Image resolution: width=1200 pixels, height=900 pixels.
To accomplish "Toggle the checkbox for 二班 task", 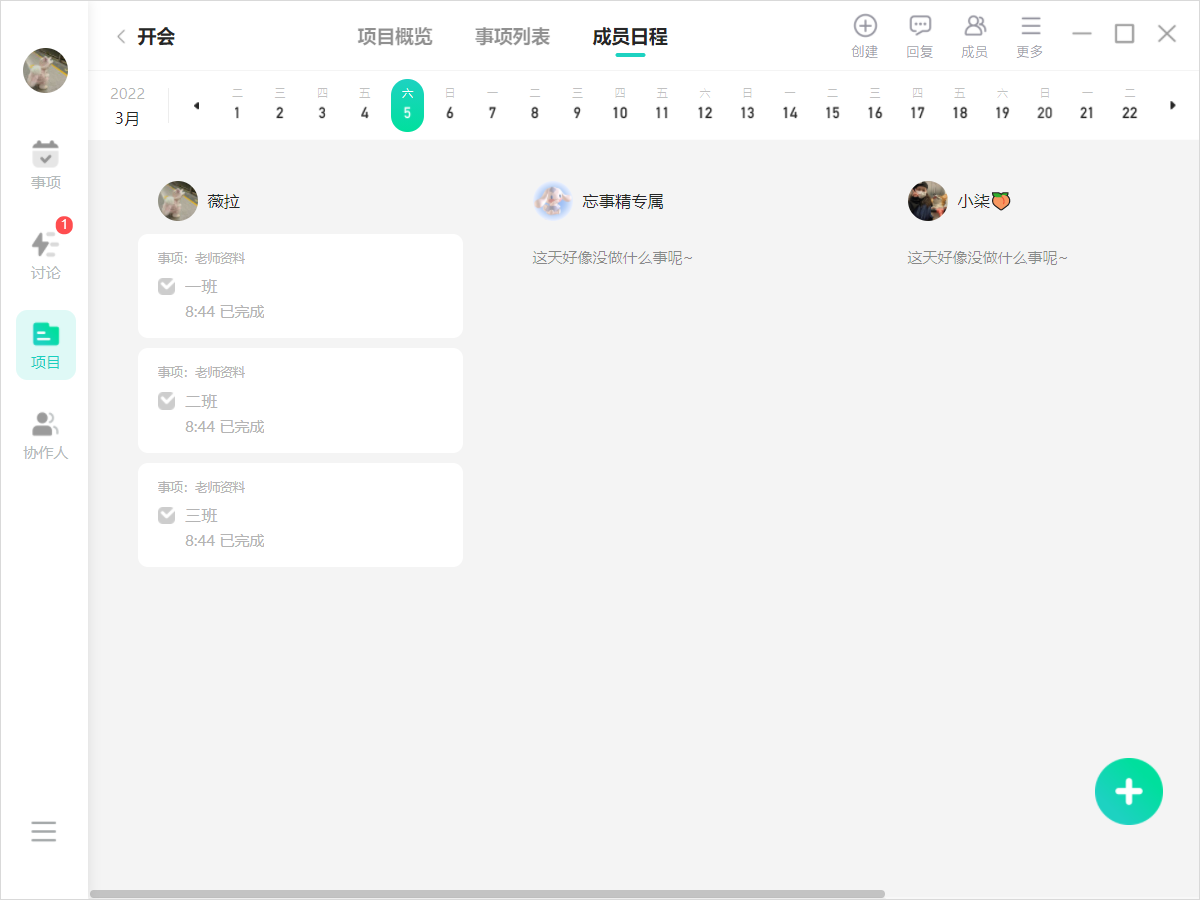I will click(x=167, y=401).
